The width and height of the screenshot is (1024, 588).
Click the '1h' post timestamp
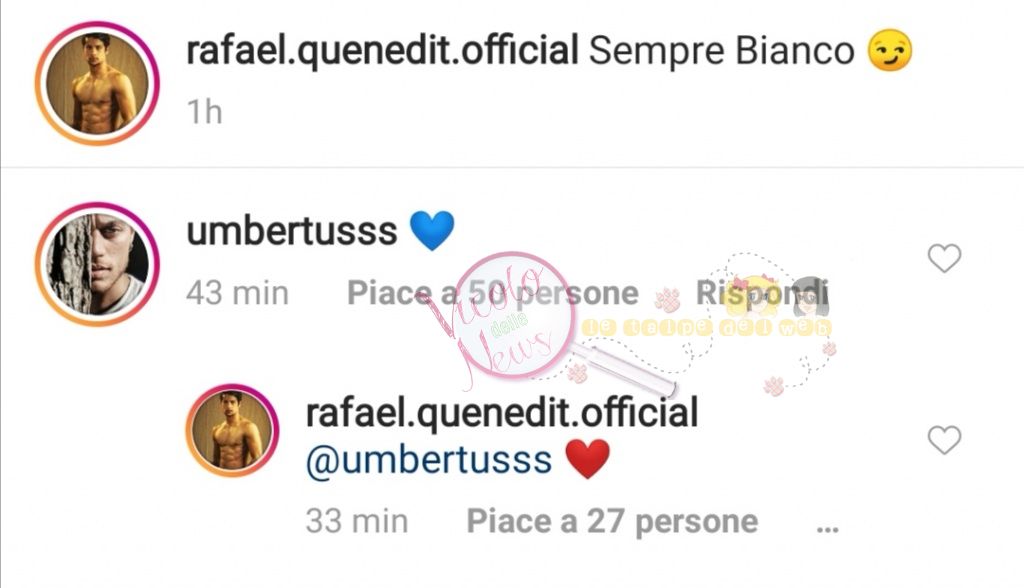(204, 112)
